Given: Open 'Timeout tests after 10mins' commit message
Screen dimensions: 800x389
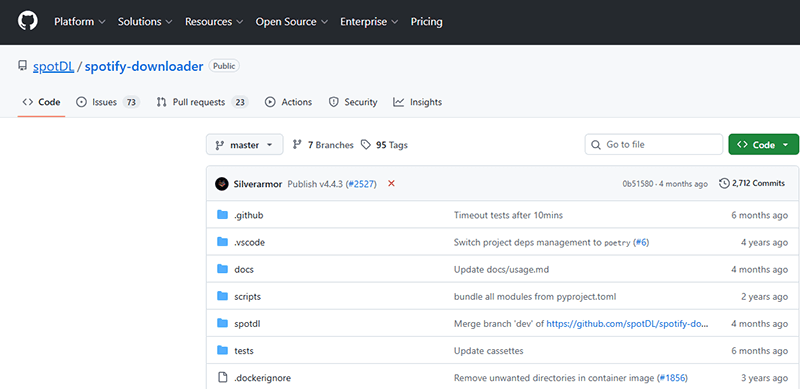Looking at the screenshot, I should [508, 215].
